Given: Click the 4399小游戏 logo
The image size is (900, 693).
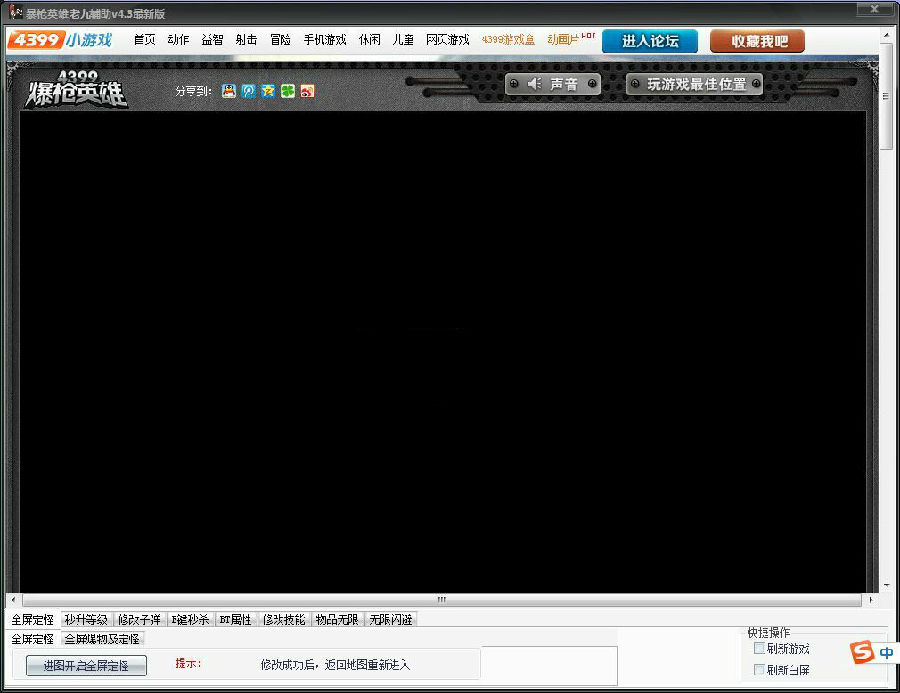Looking at the screenshot, I should tap(60, 40).
